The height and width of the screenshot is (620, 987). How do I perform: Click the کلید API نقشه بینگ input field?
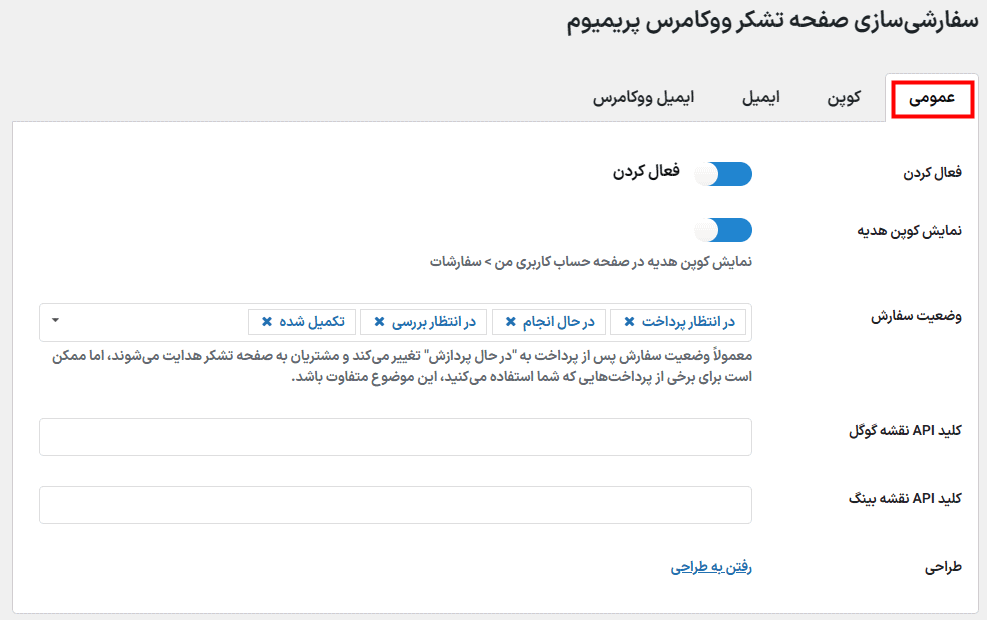395,505
